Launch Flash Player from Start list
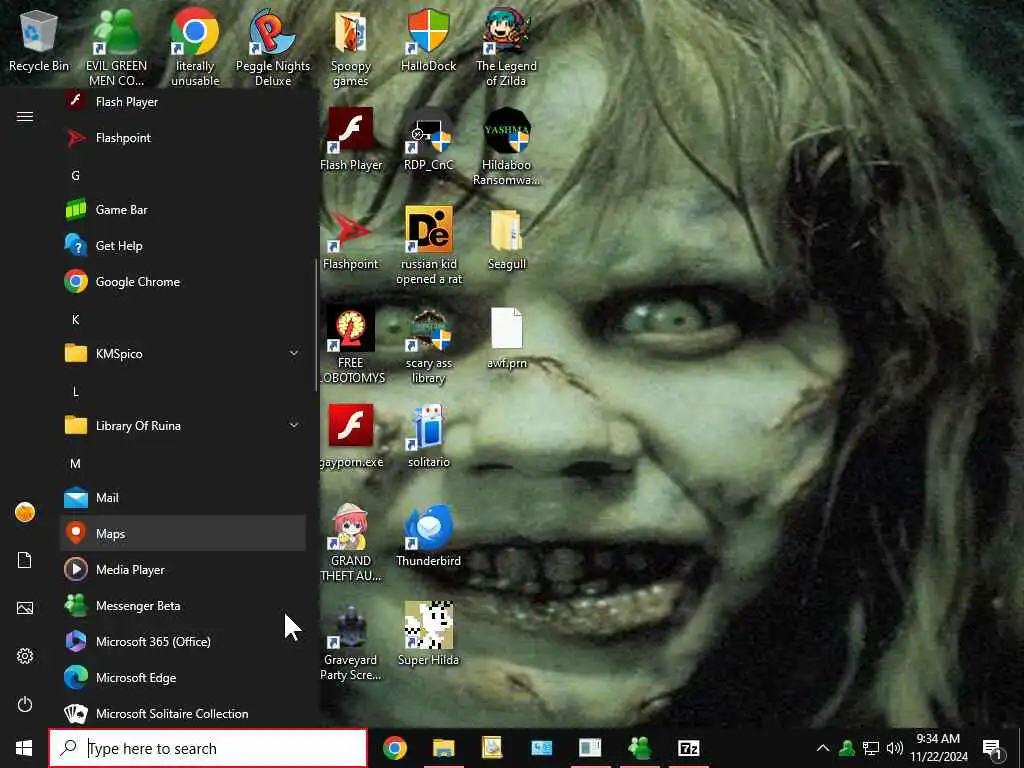1024x768 pixels. tap(183, 101)
